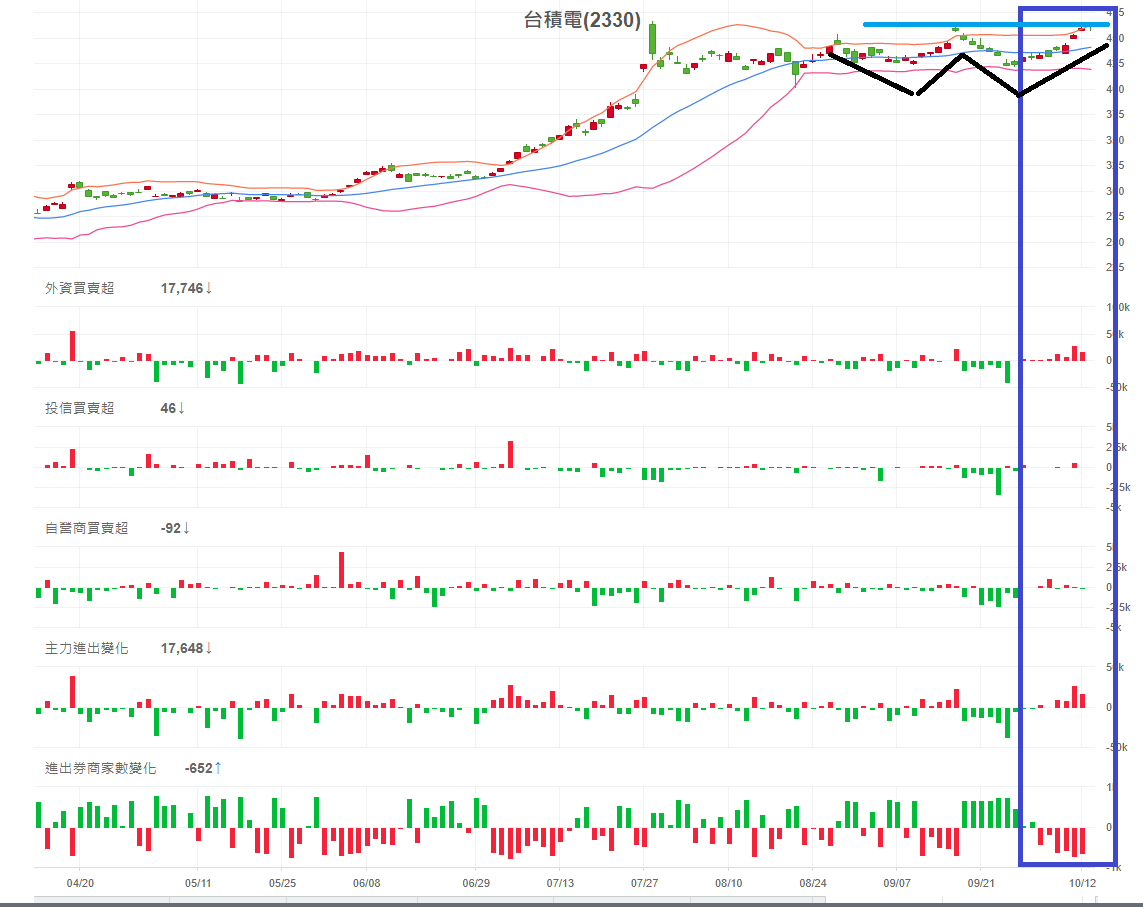Click the -92 dealer net value
The image size is (1143, 907).
[171, 528]
